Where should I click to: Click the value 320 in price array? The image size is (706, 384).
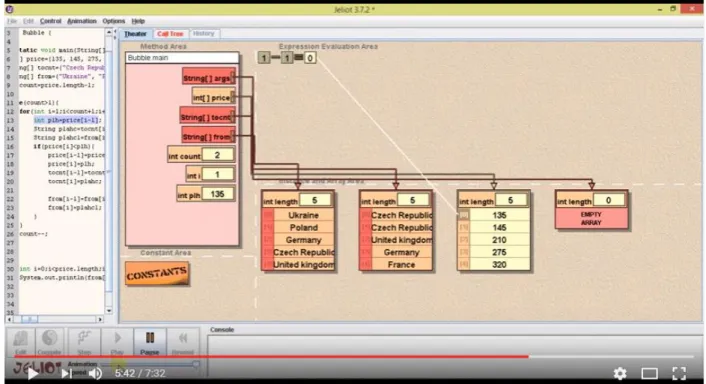click(499, 265)
